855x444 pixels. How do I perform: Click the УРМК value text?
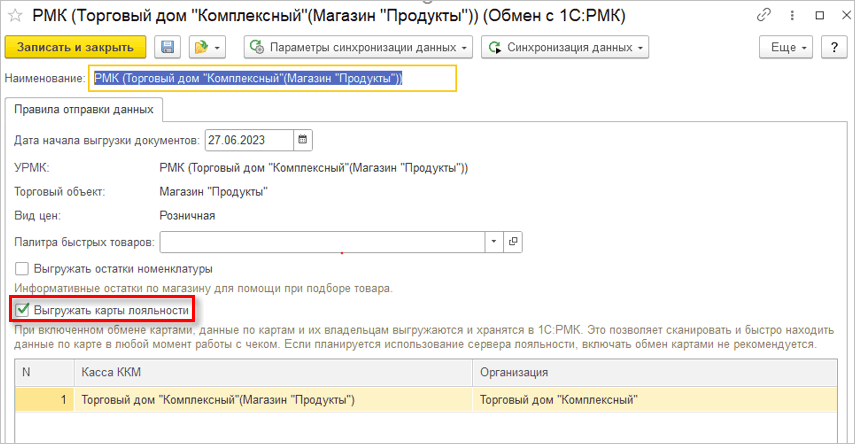pyautogui.click(x=314, y=168)
